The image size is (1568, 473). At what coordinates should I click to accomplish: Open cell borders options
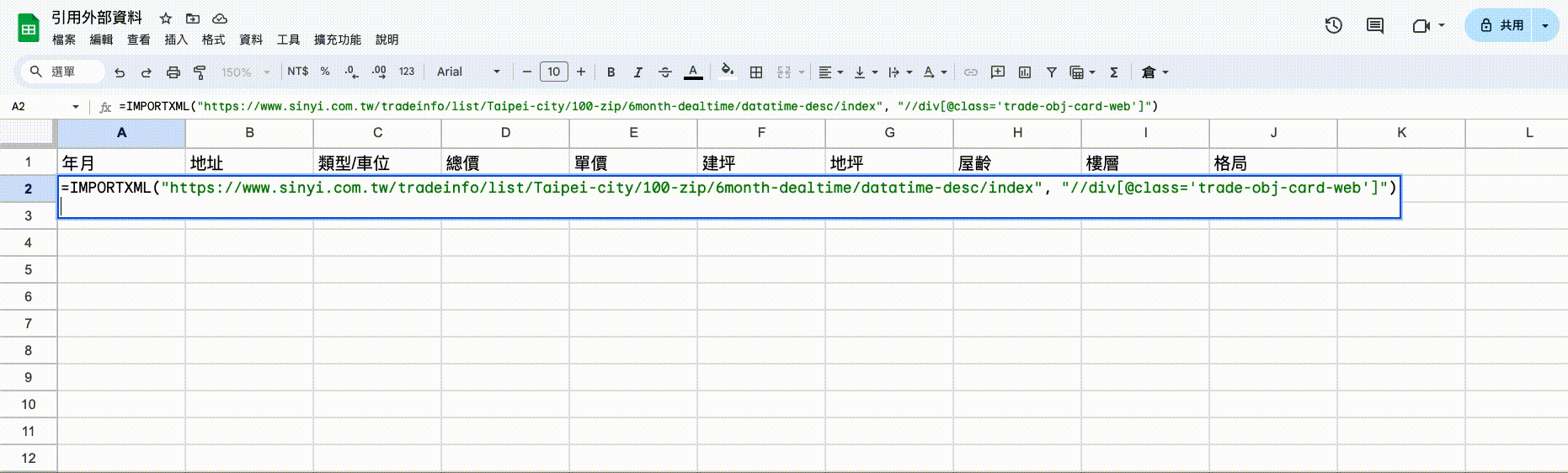756,72
